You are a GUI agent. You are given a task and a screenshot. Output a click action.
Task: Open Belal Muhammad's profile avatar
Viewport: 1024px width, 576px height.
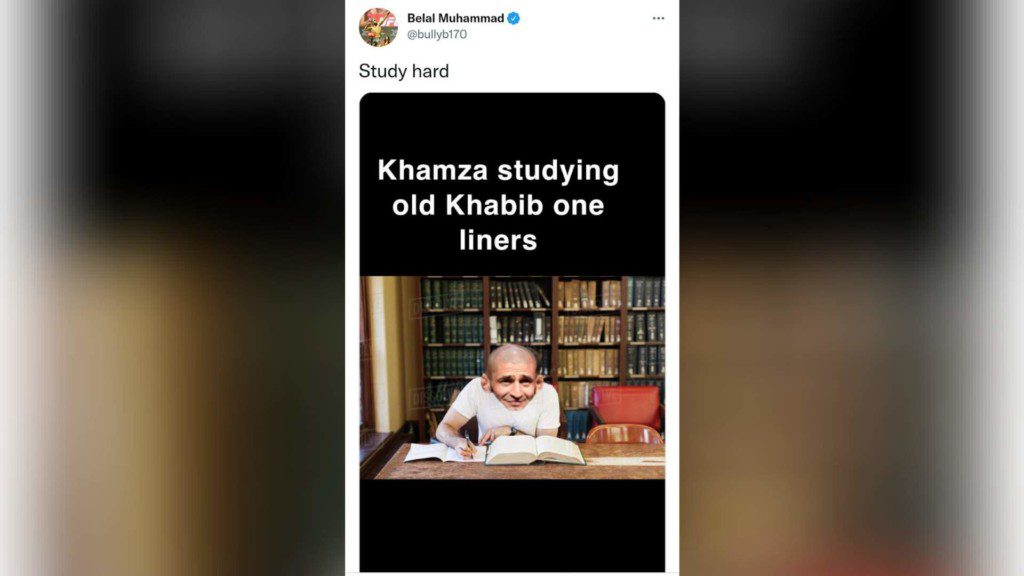(x=378, y=27)
